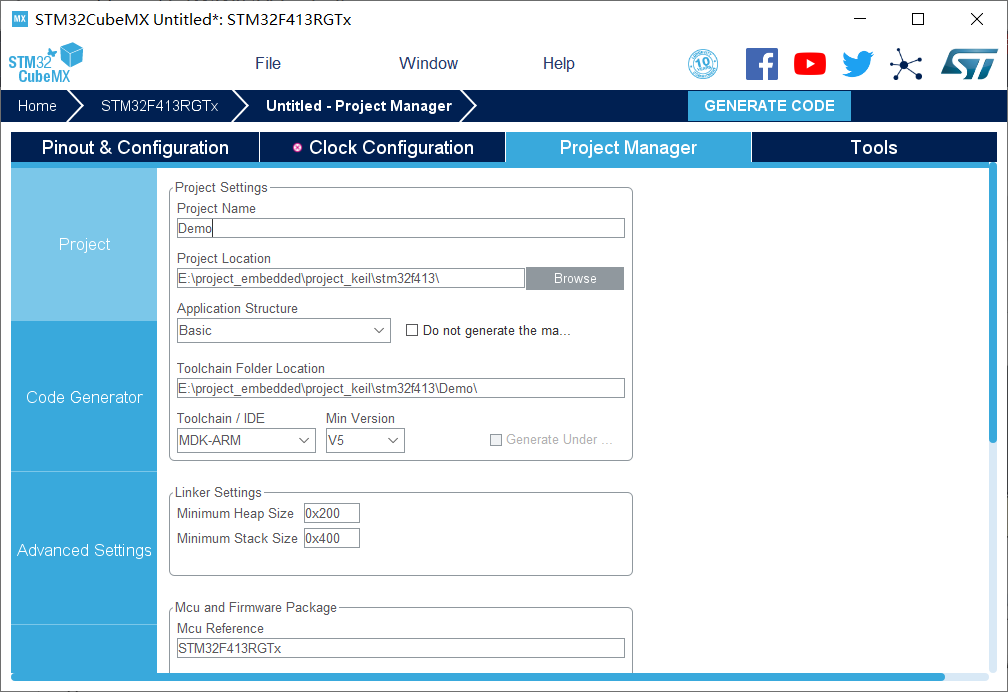Select the Project side tab
1008x692 pixels.
tap(84, 244)
